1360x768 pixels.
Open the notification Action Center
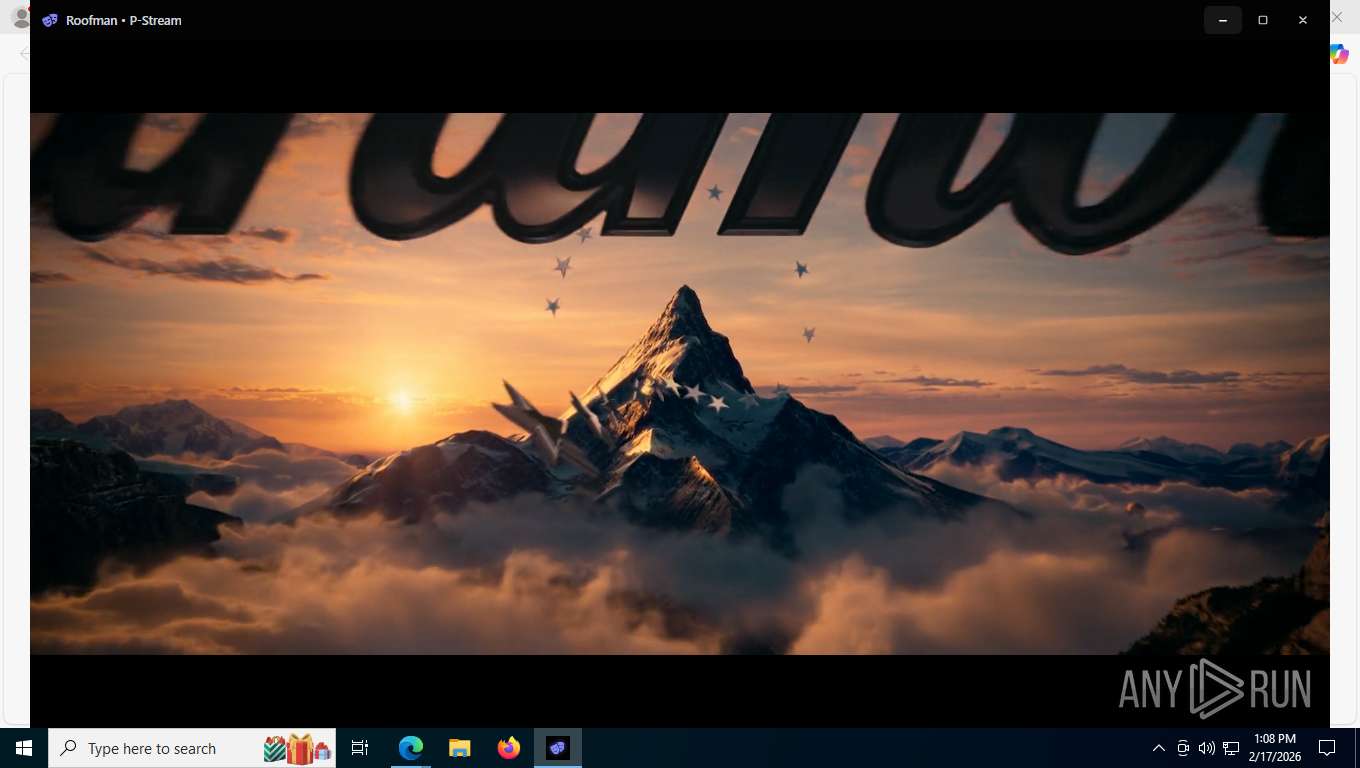1327,748
